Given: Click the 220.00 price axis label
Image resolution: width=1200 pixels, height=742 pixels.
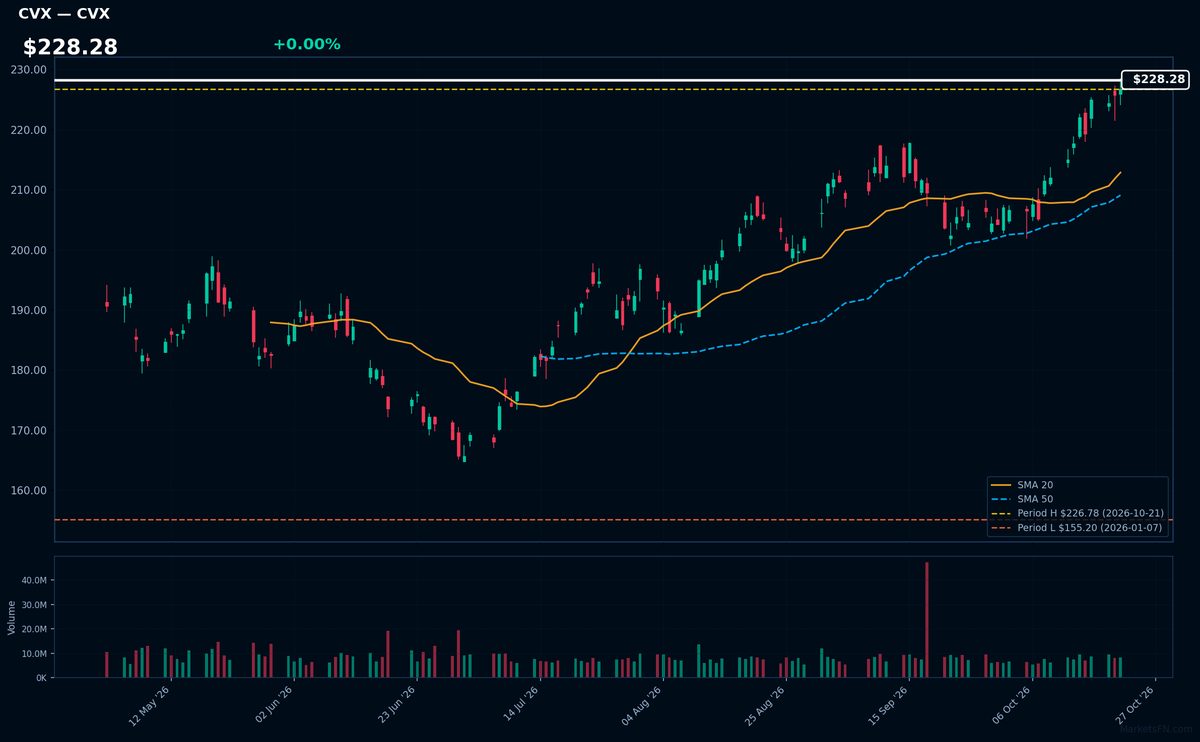Looking at the screenshot, I should point(29,130).
